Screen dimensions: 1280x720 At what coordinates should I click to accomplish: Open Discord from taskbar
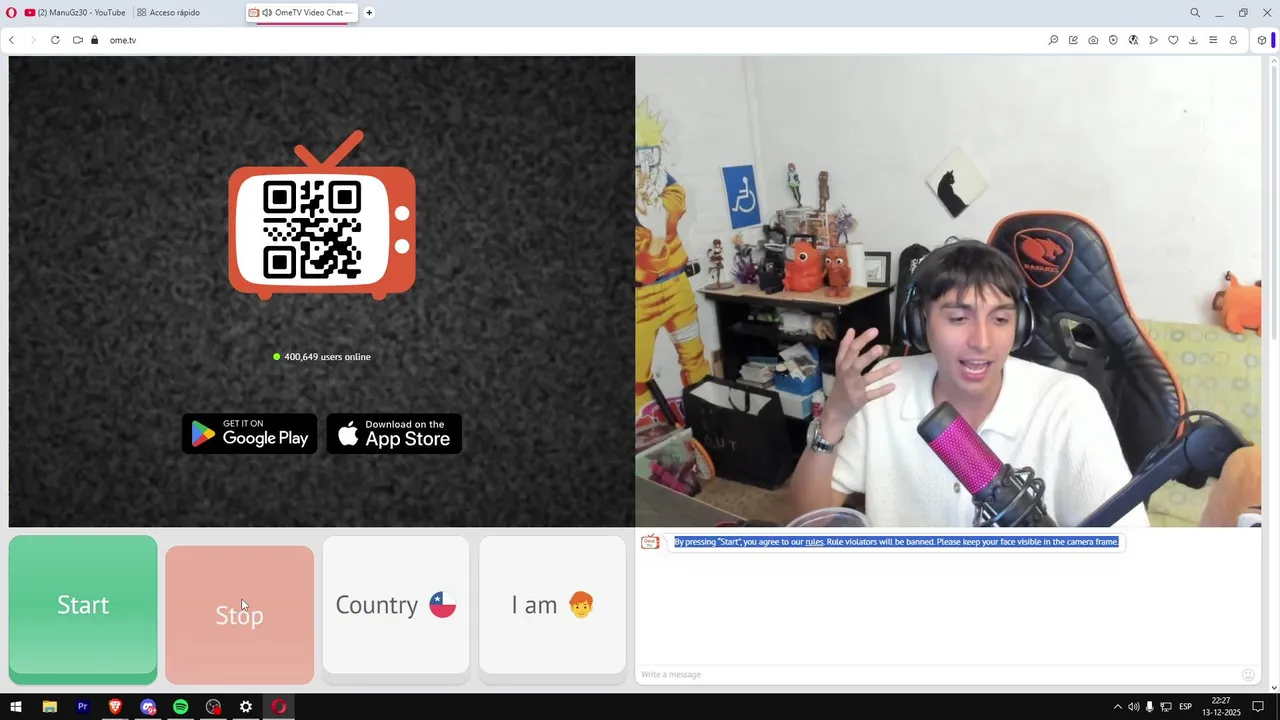click(x=148, y=707)
